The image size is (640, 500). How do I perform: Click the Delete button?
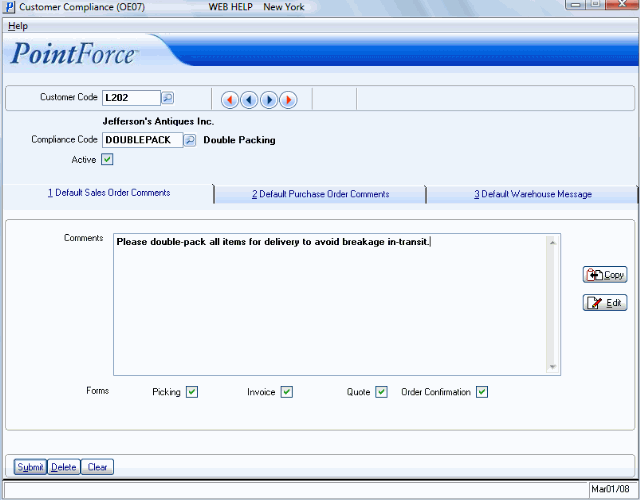[x=64, y=467]
